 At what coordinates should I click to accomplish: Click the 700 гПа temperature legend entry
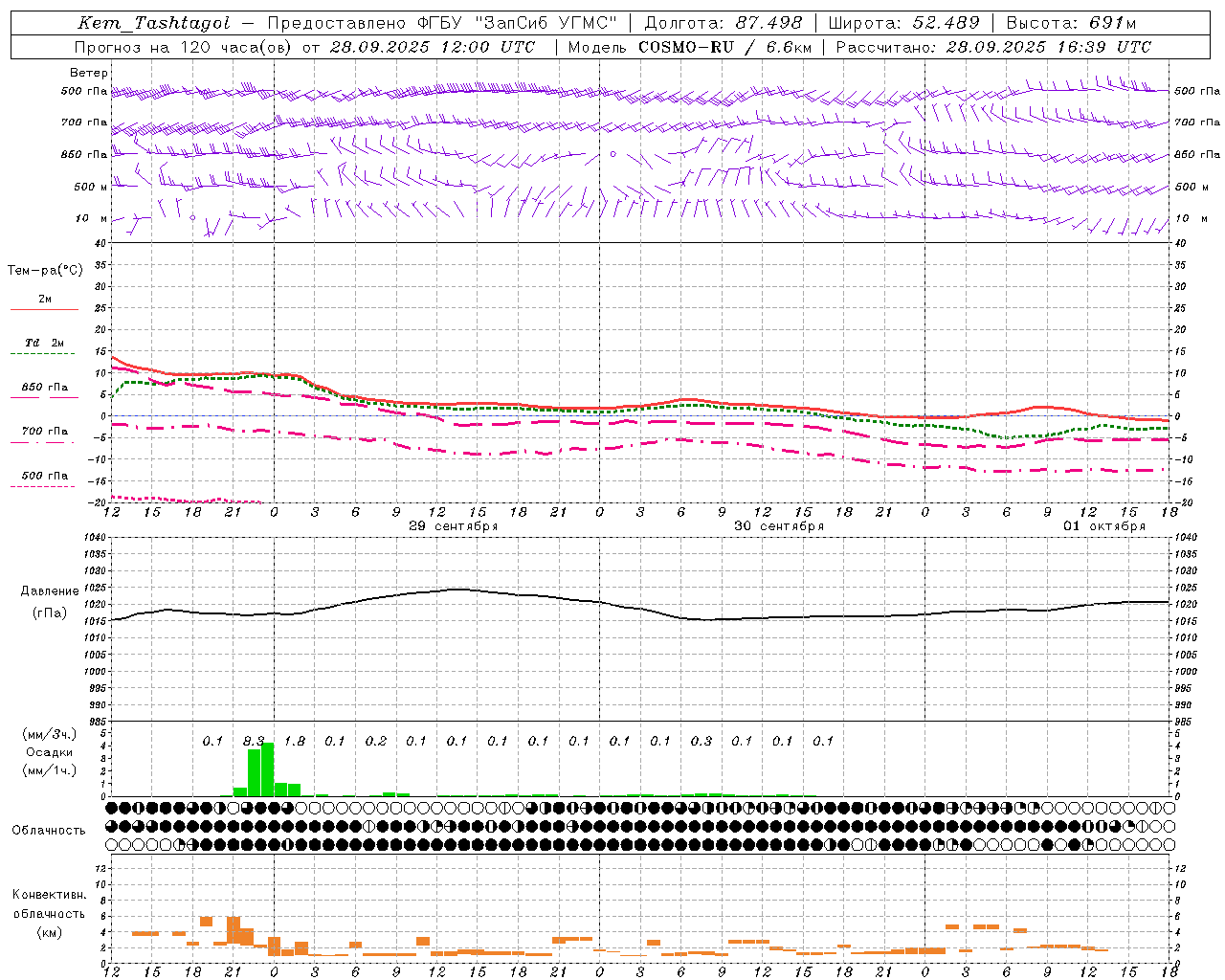44,432
